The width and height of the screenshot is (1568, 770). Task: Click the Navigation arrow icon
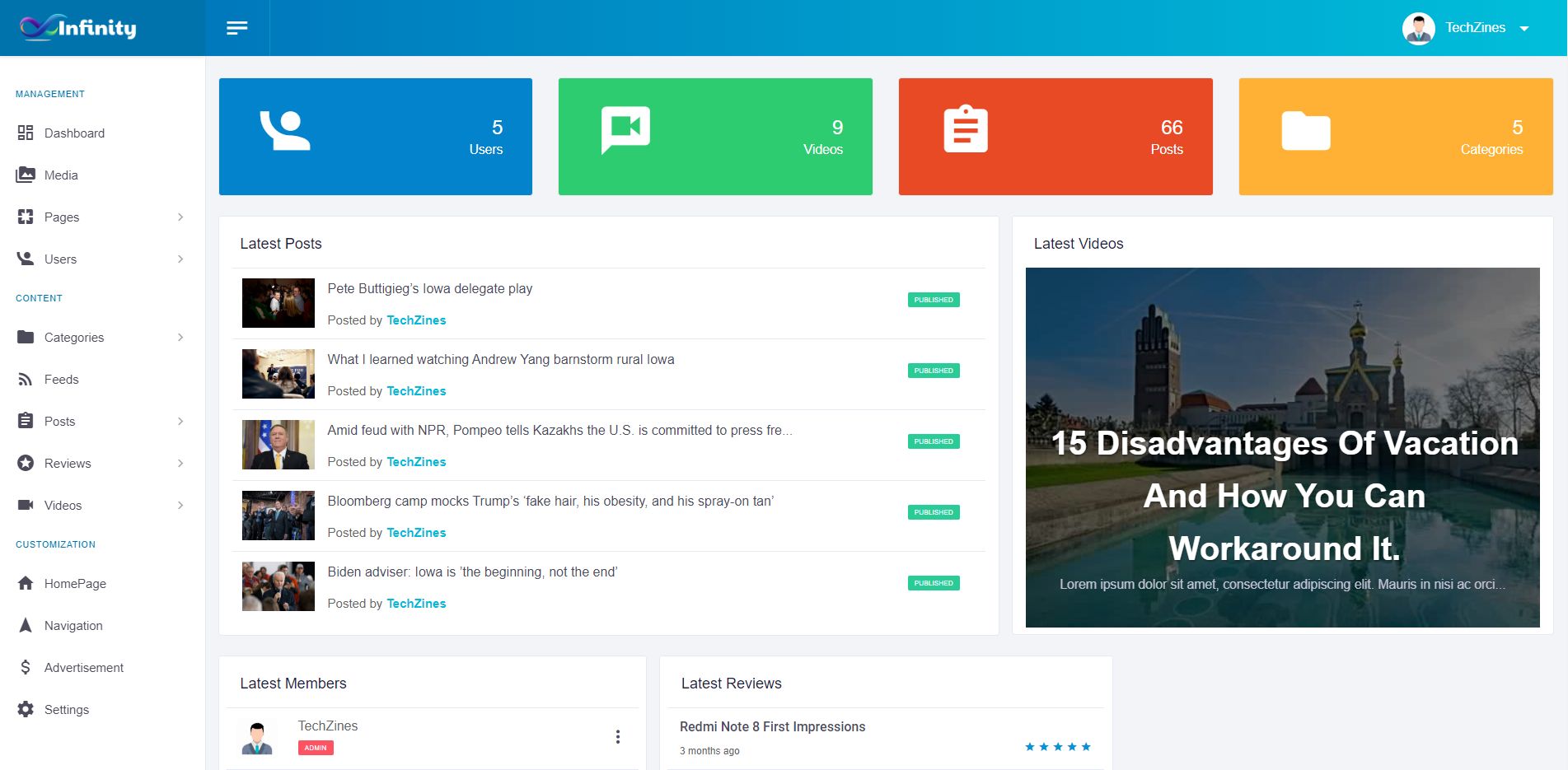pos(26,625)
